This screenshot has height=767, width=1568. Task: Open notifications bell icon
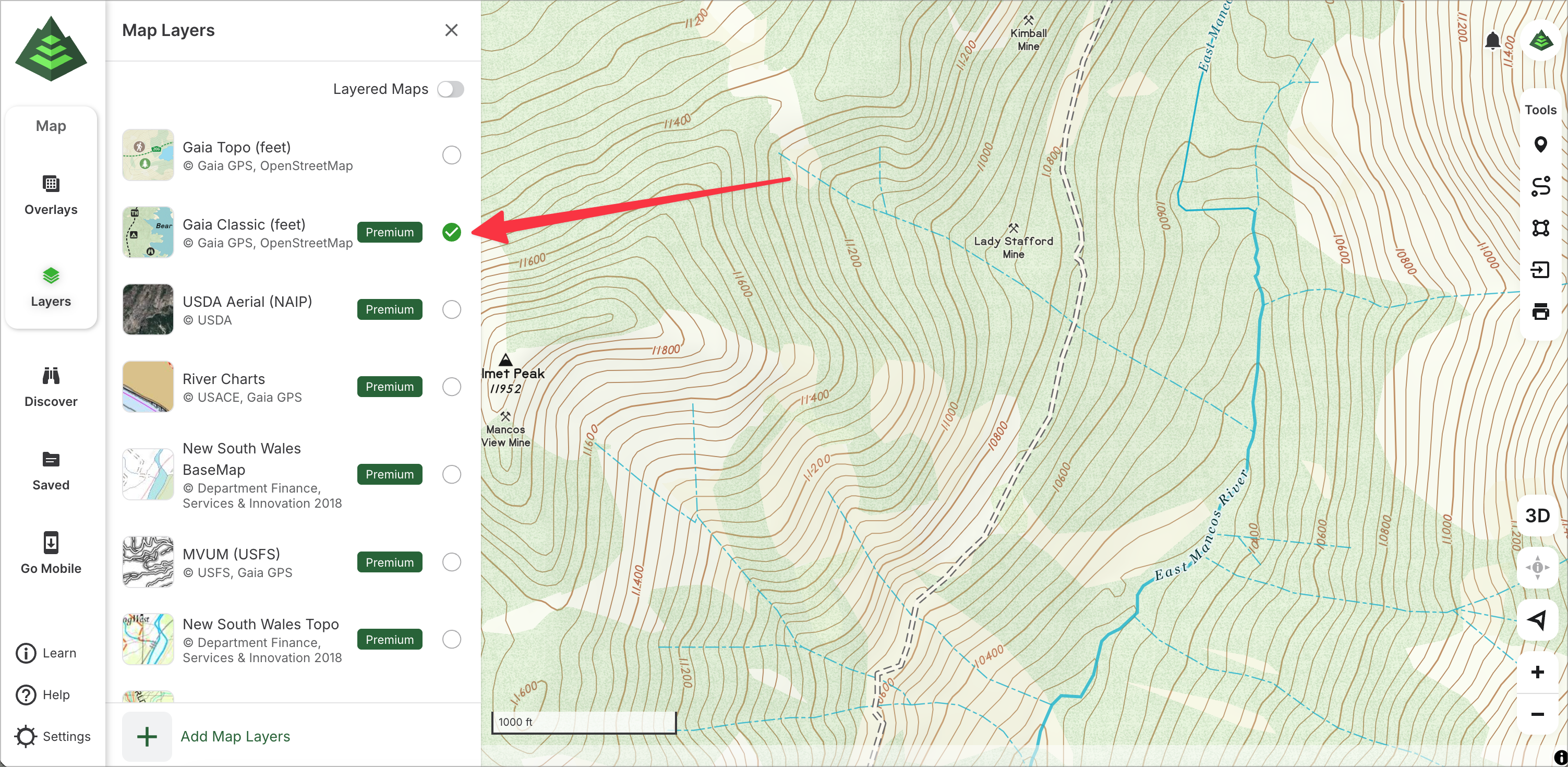[x=1492, y=41]
